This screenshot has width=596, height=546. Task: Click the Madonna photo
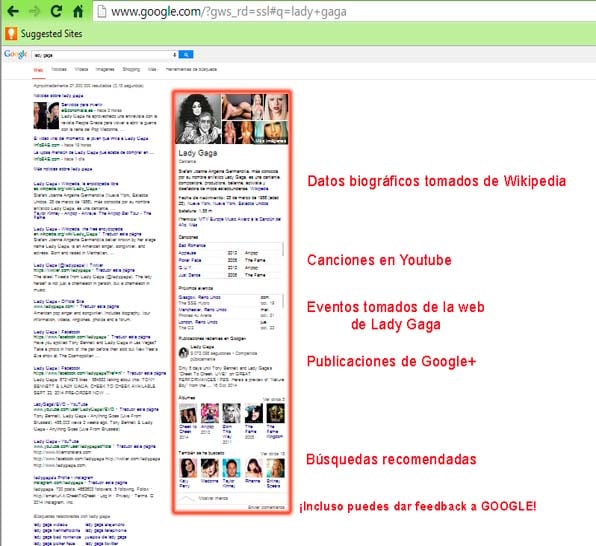click(x=210, y=468)
